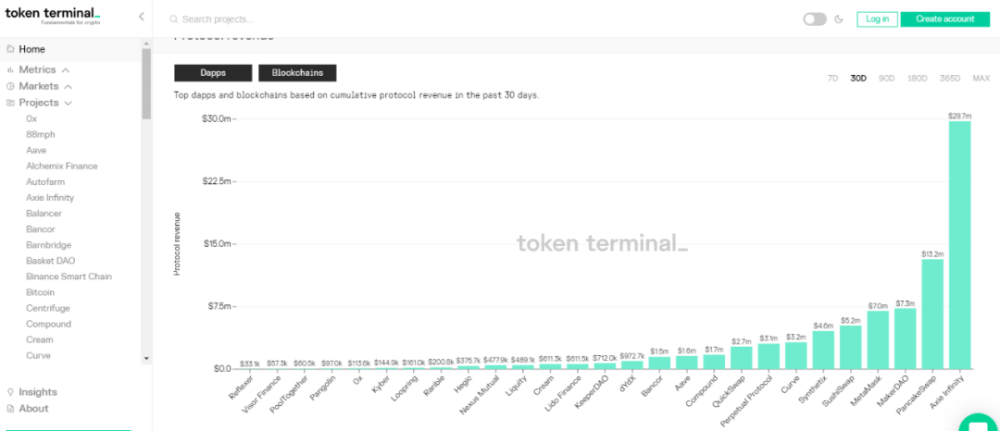
Task: Collapse the sidebar with the left chevron
Action: [141, 18]
